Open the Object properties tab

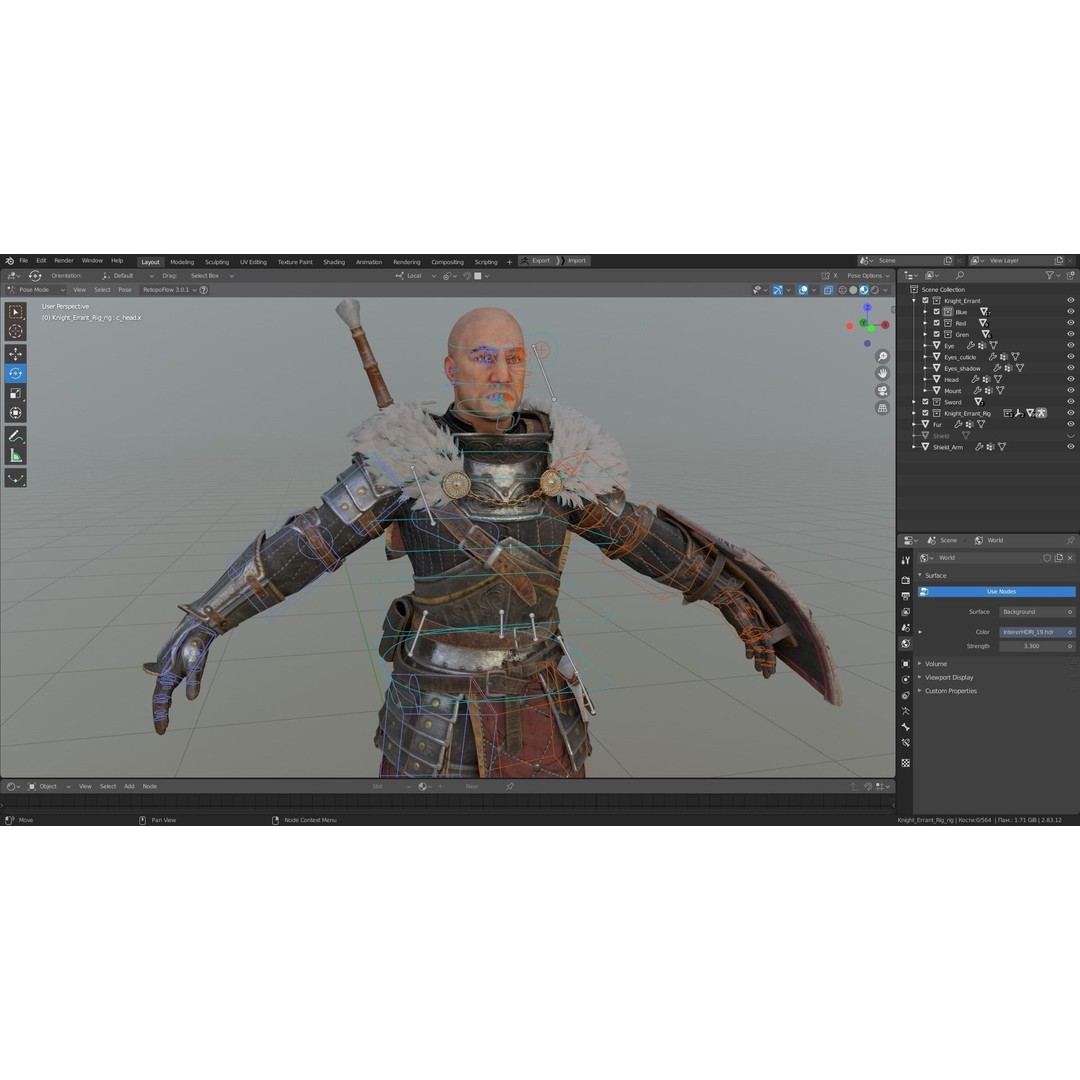pyautogui.click(x=906, y=663)
